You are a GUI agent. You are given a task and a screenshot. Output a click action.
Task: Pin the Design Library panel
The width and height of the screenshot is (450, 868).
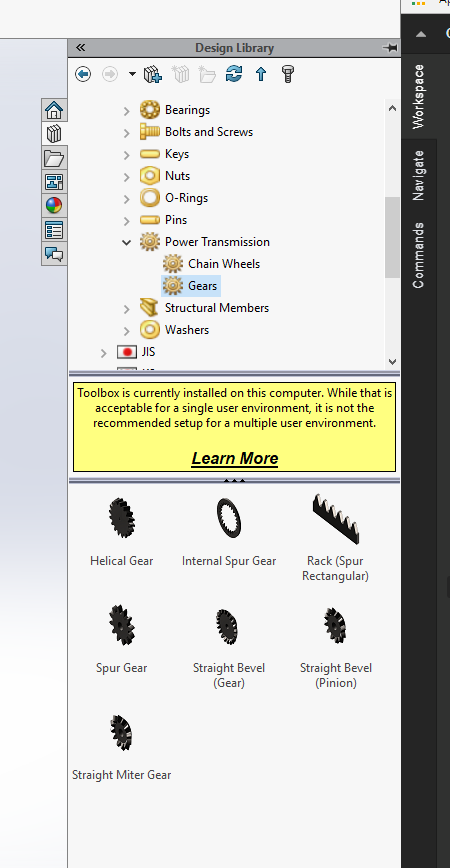[x=390, y=48]
